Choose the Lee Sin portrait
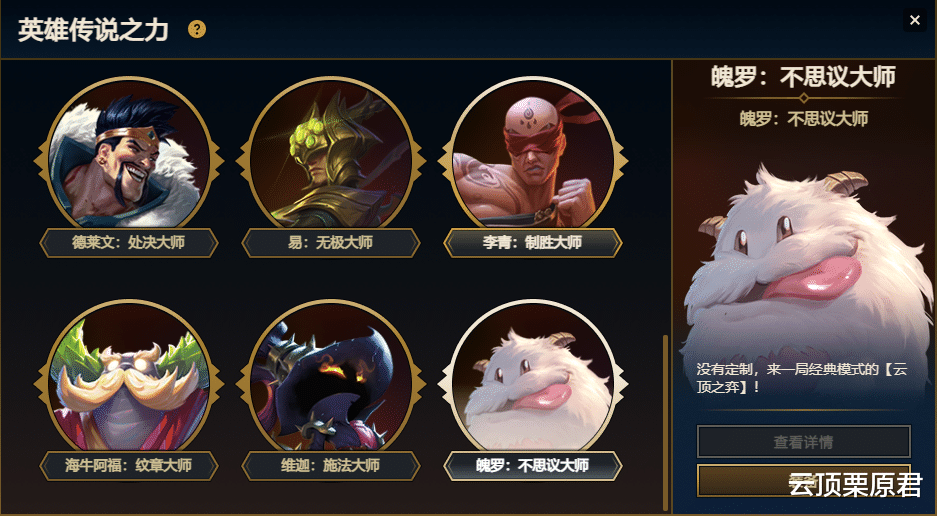The image size is (937, 516). [x=532, y=155]
